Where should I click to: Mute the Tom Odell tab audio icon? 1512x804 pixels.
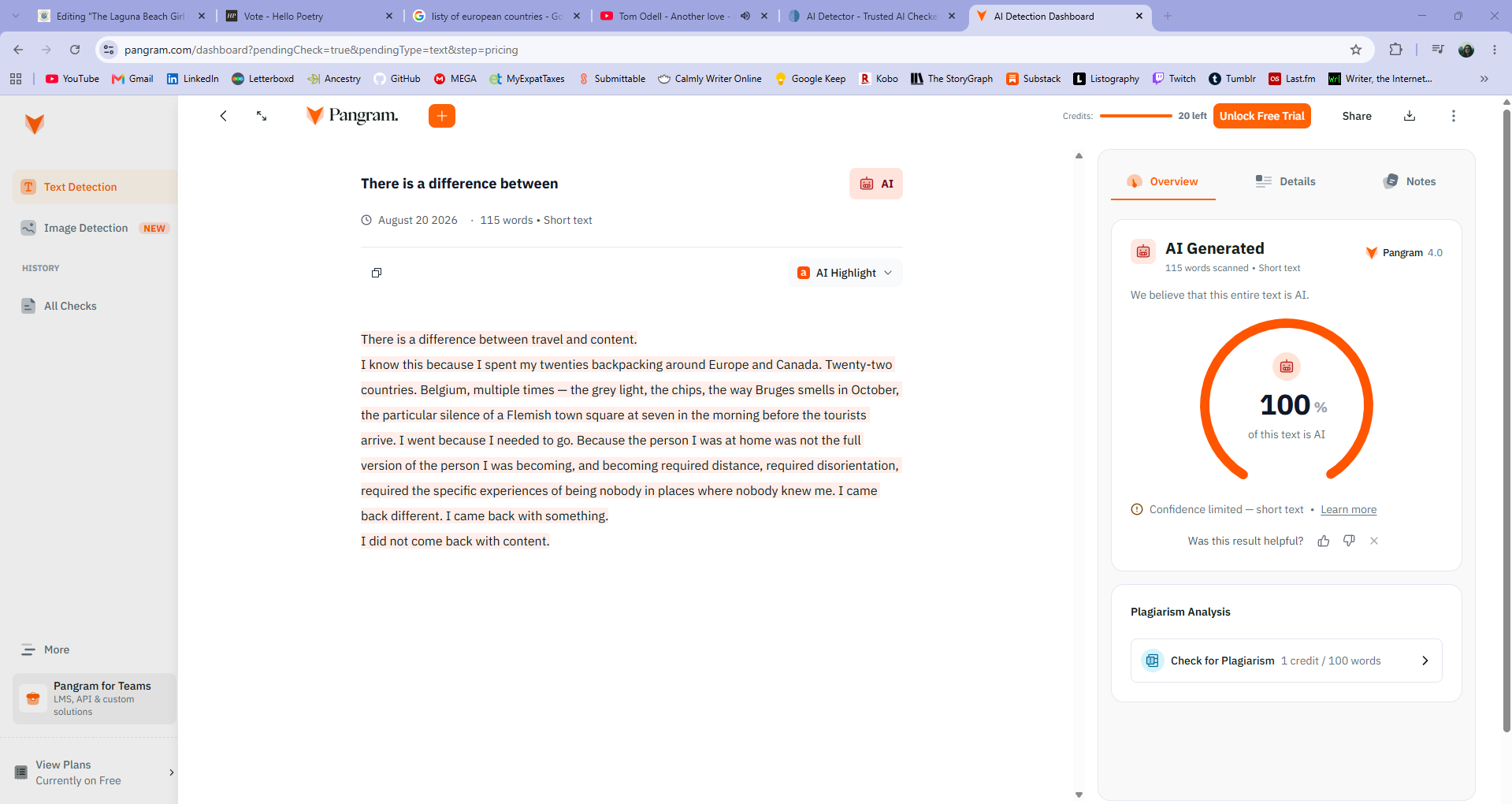(745, 16)
